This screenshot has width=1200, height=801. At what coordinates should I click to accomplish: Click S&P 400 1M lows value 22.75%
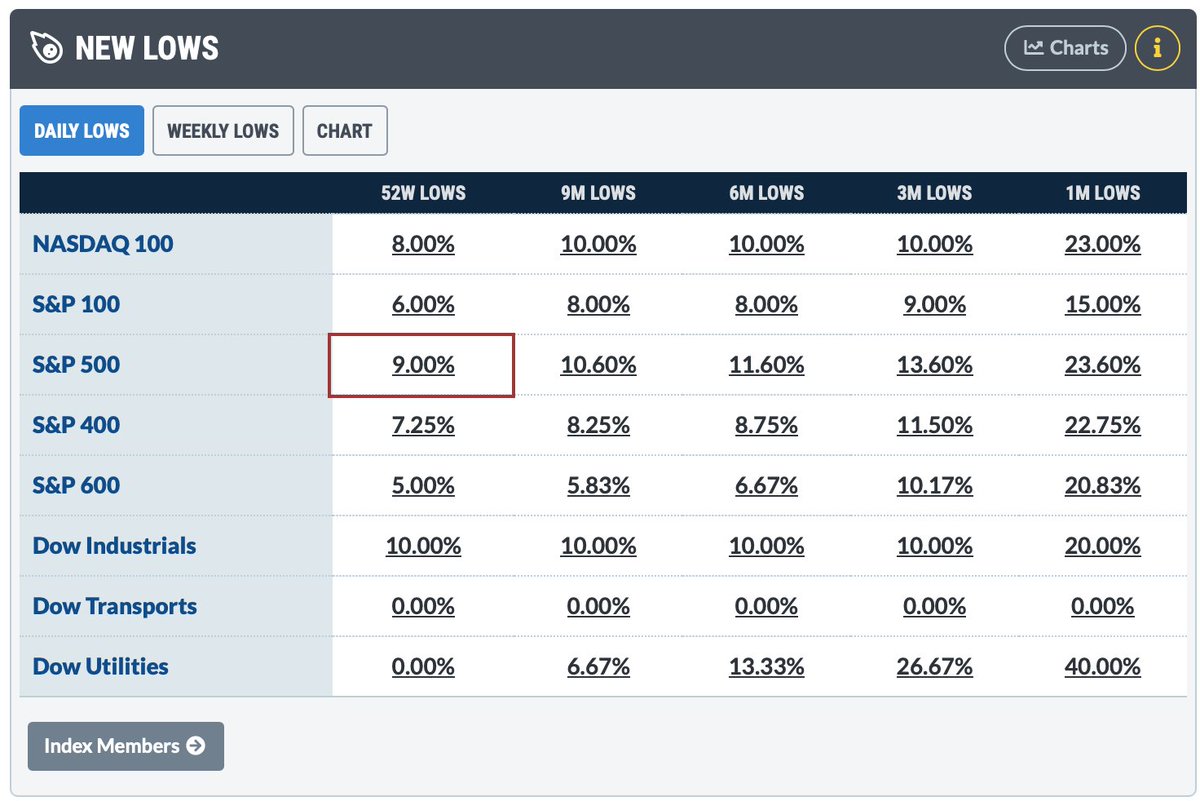tap(1103, 425)
